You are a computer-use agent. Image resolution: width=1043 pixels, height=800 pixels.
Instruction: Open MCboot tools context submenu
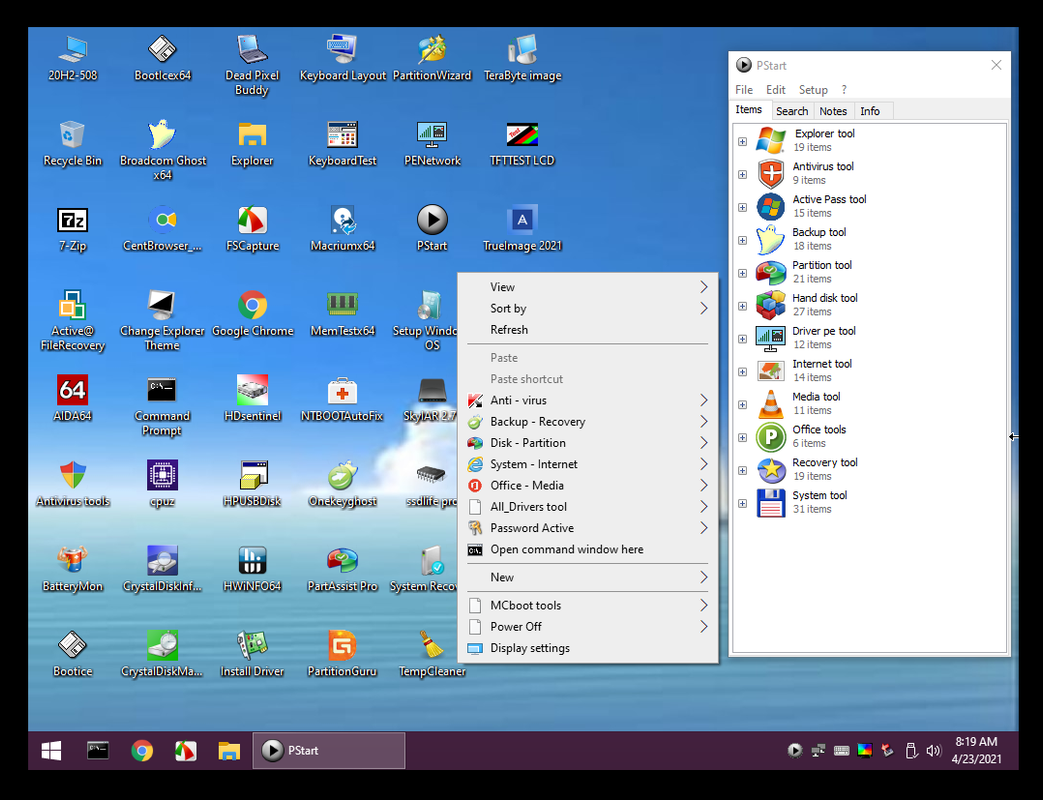(588, 605)
